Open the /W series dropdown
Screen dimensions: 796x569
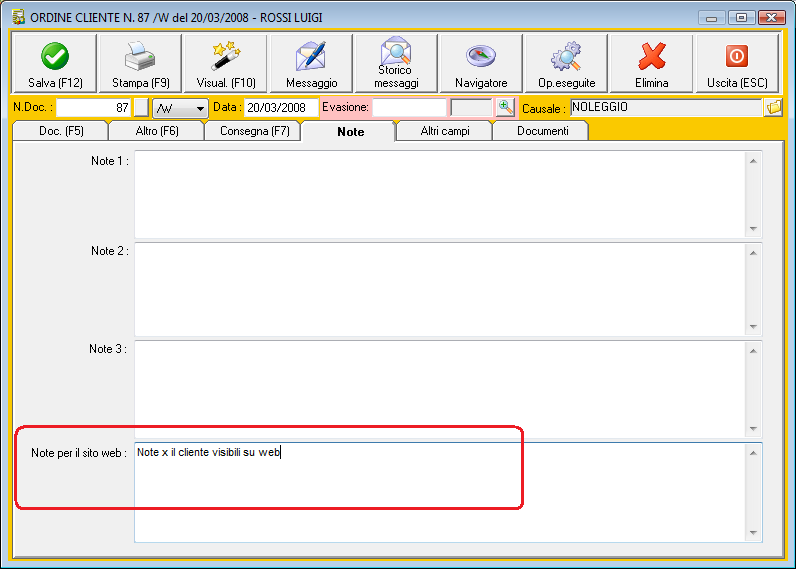point(180,108)
